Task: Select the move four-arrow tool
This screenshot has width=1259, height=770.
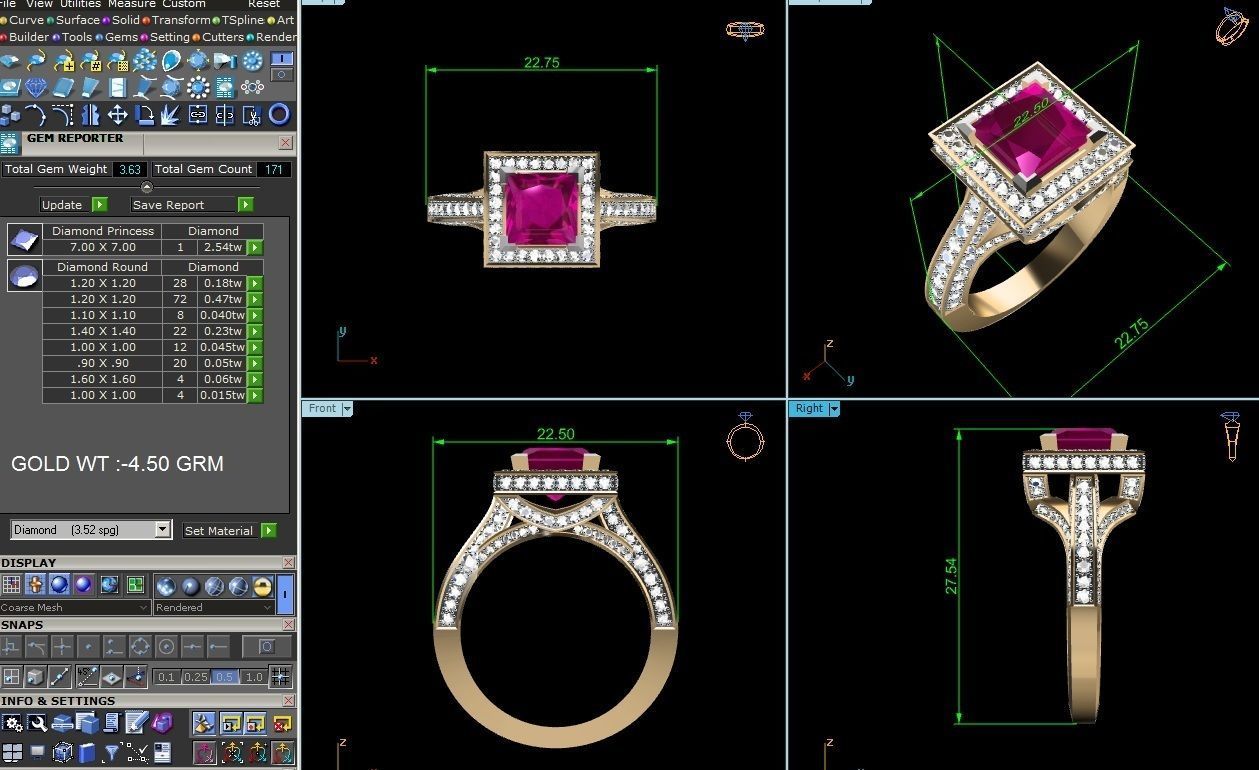Action: coord(117,115)
